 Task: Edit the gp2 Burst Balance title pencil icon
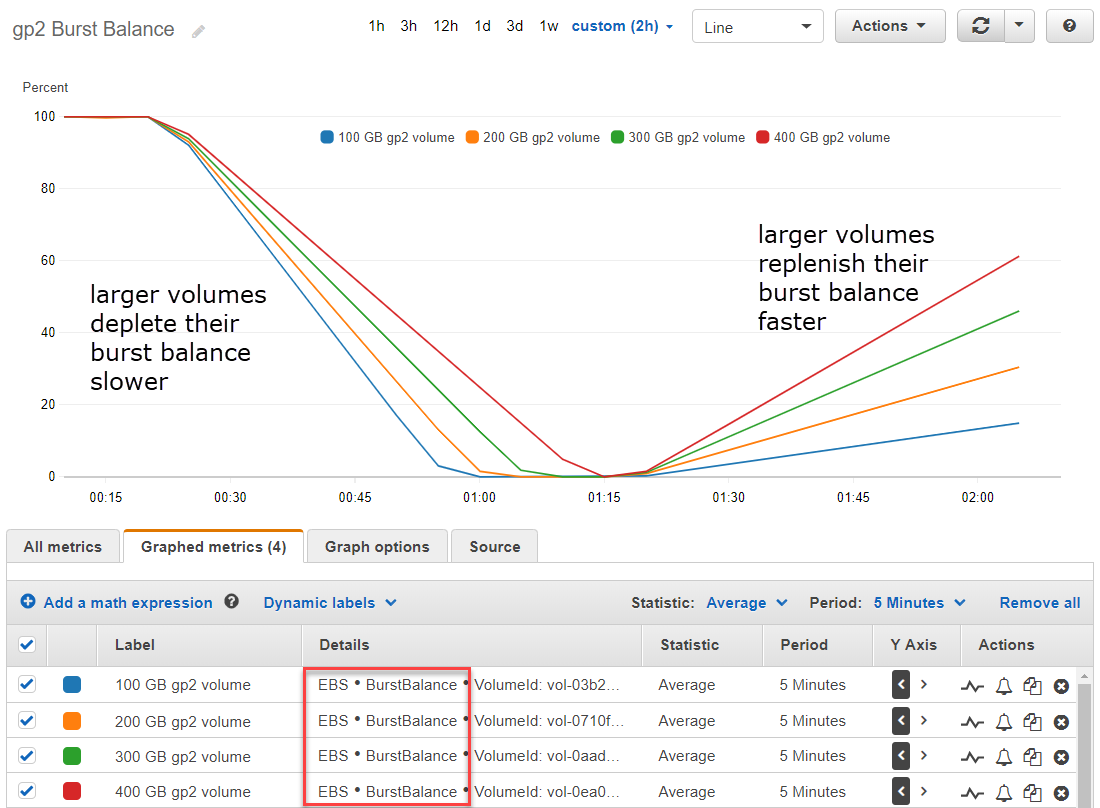pyautogui.click(x=199, y=31)
